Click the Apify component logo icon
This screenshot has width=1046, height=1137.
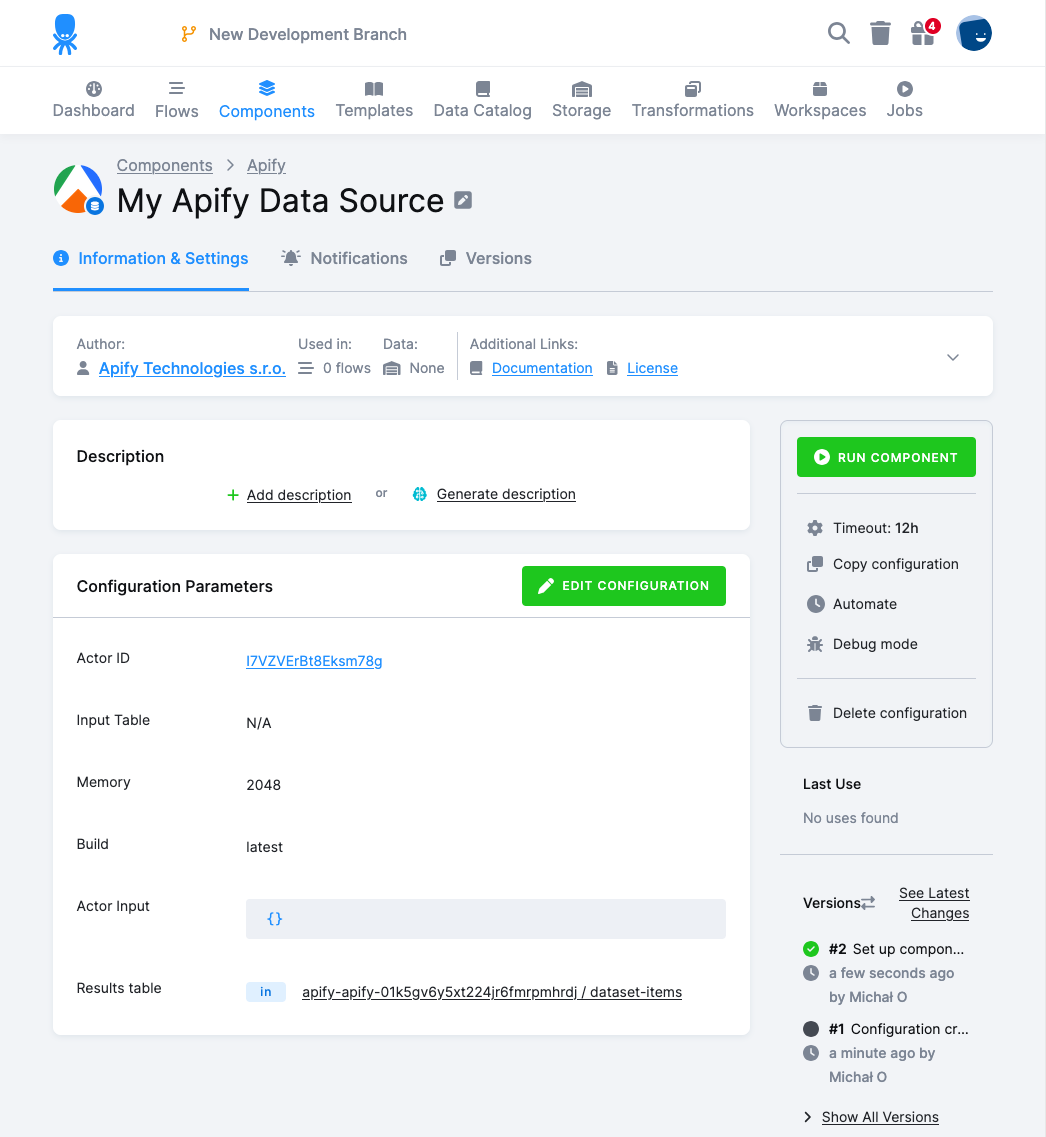click(x=78, y=190)
